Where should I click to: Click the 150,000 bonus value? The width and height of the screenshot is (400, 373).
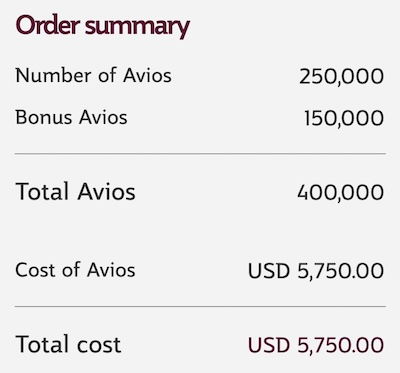[x=344, y=118]
